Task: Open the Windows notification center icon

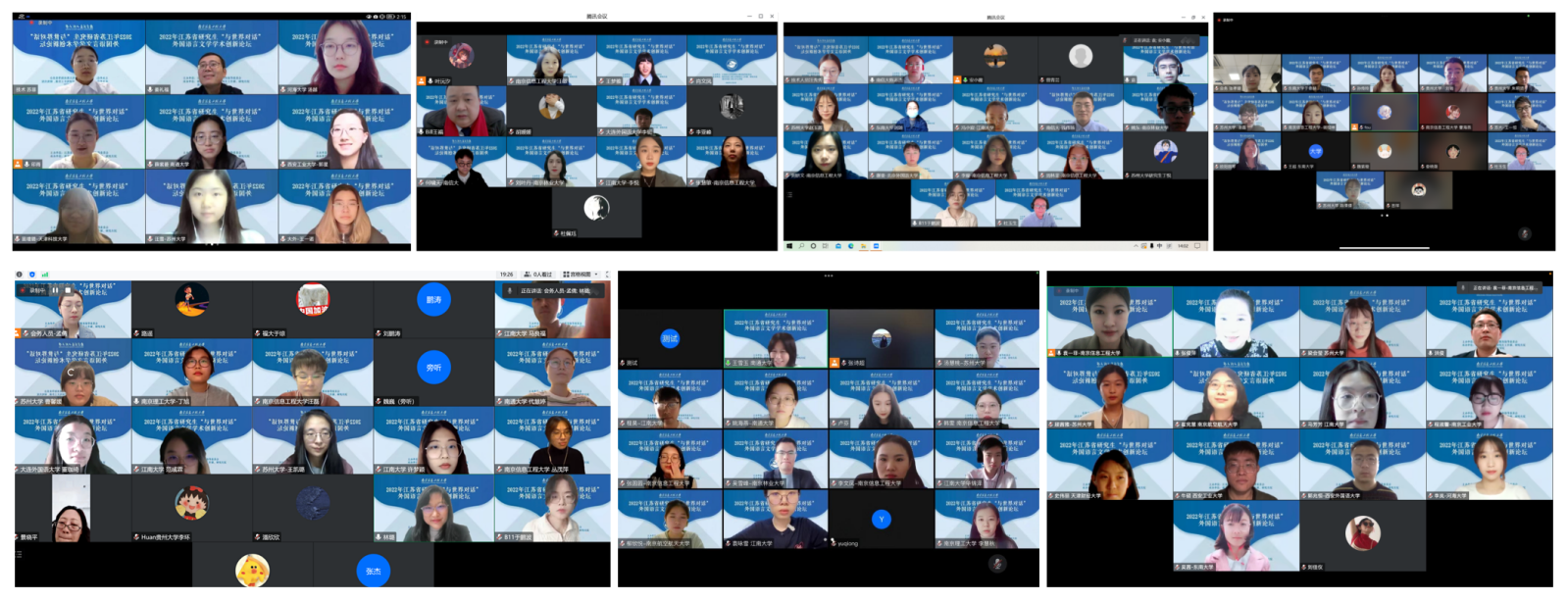Action: coord(1197,246)
